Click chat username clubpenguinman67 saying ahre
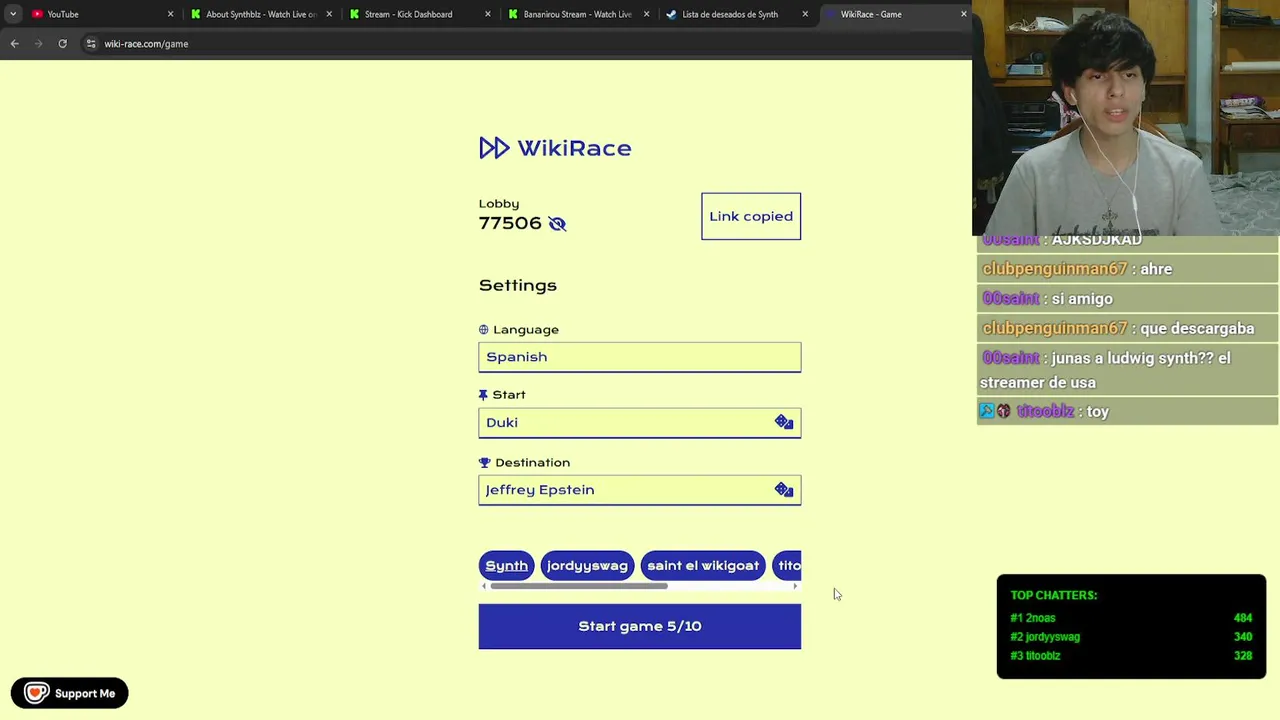 point(1055,269)
